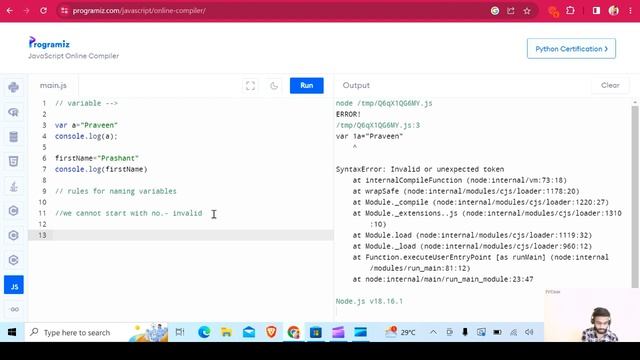Open Task View on taskbar
Screen dimensions: 640x360
[180, 332]
